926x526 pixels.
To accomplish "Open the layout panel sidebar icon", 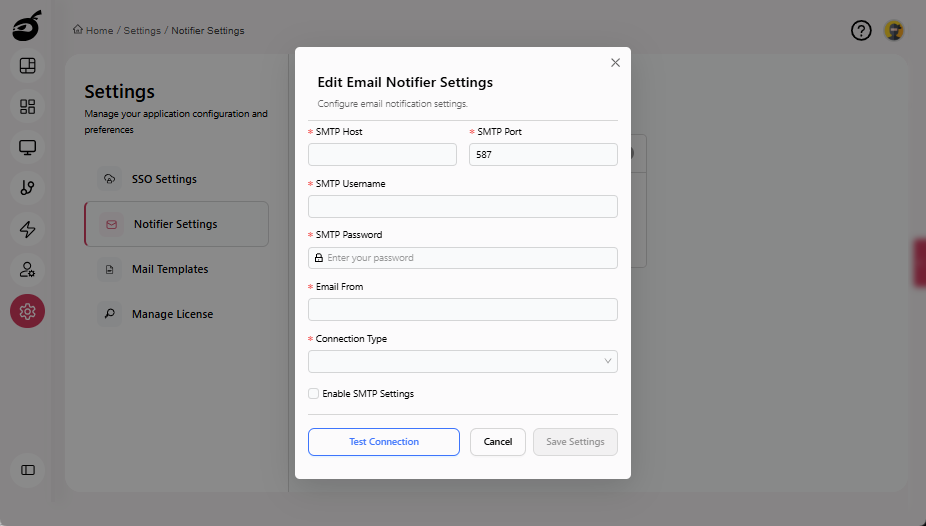I will 27,66.
